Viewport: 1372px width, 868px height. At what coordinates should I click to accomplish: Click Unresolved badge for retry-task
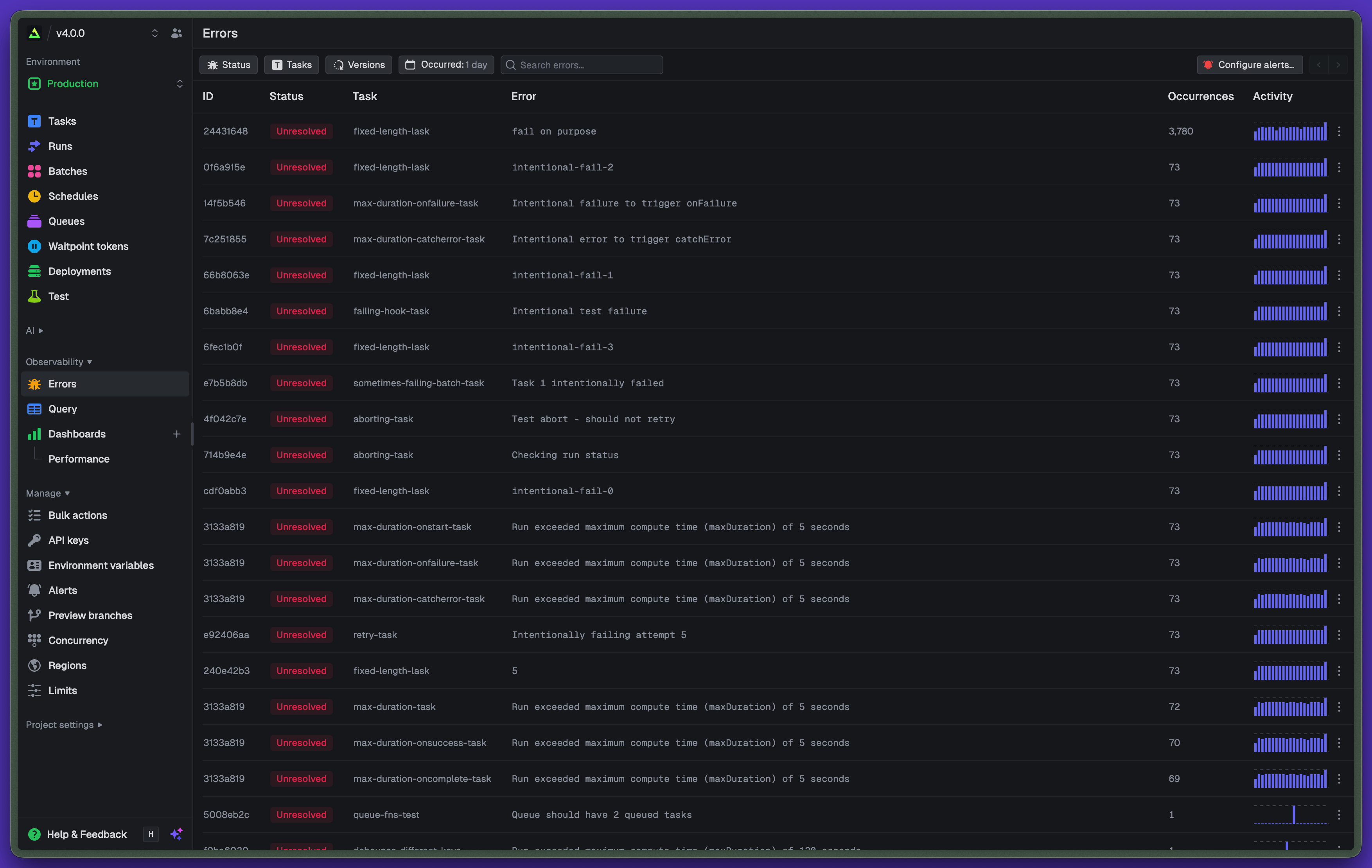302,635
